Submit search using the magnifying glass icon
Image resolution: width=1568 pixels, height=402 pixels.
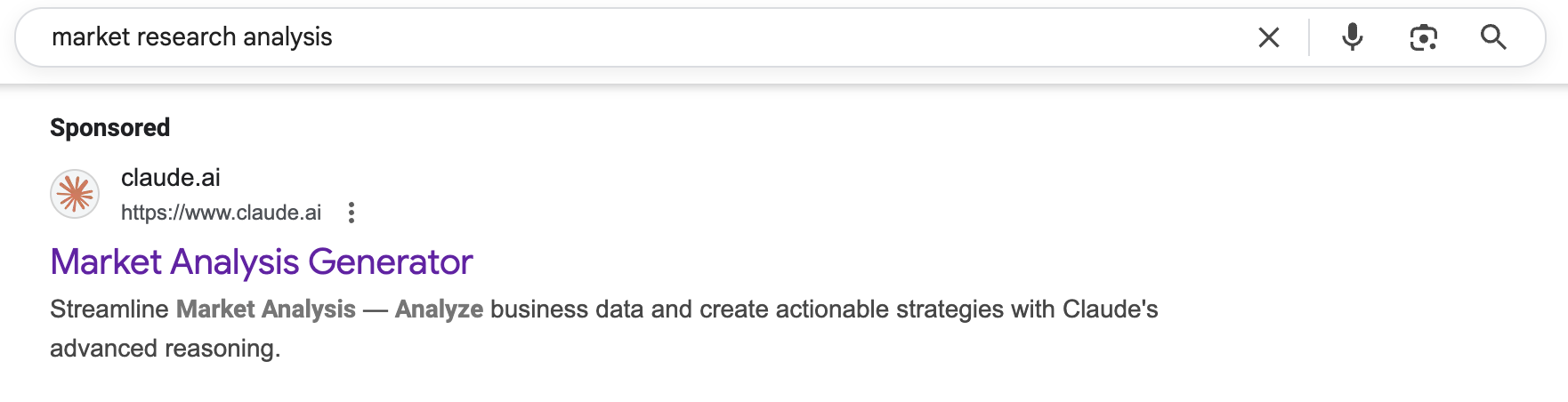coord(1493,37)
